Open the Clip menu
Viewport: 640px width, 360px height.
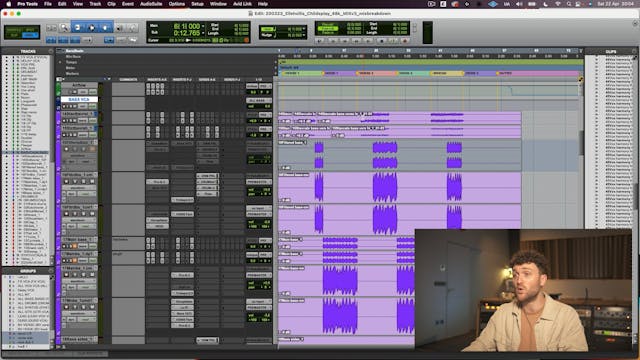coord(111,4)
